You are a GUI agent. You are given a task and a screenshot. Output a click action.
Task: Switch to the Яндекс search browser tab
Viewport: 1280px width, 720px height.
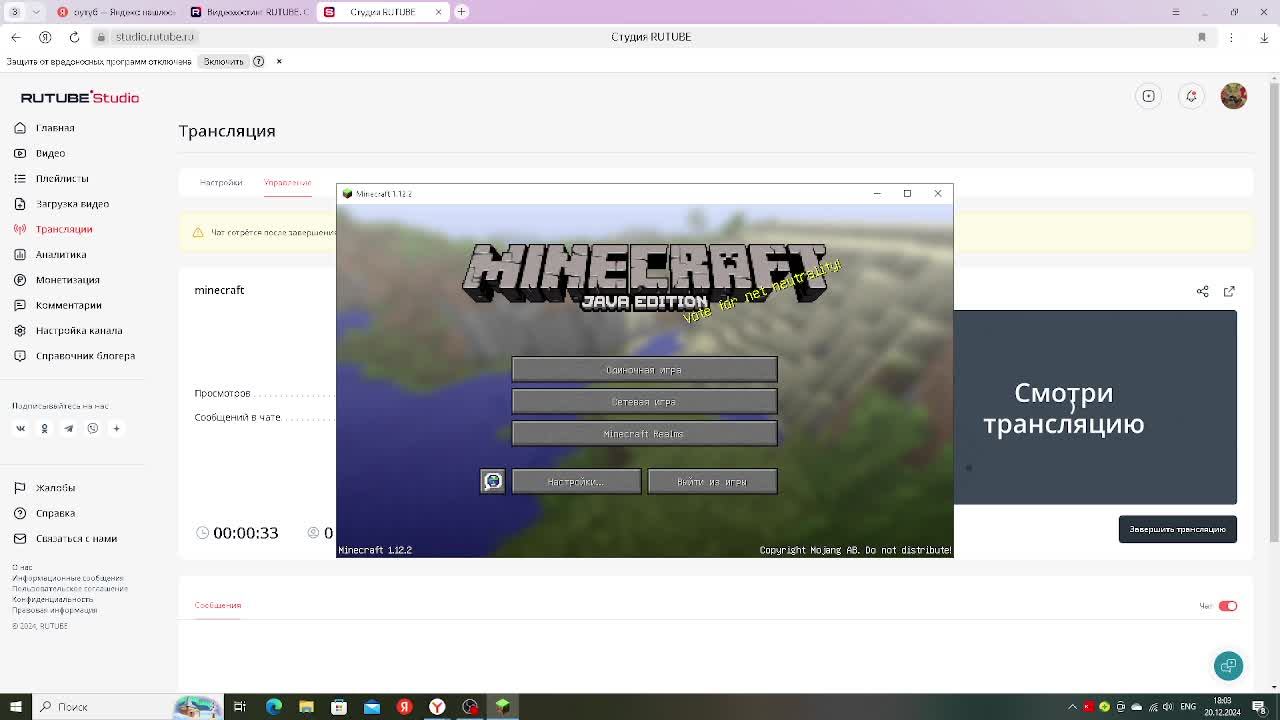(116, 12)
